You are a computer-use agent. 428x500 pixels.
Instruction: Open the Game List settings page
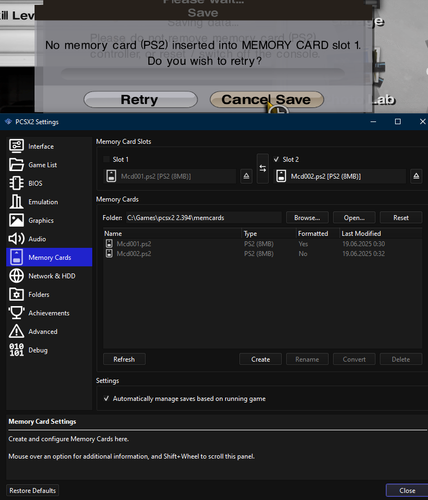point(49,165)
